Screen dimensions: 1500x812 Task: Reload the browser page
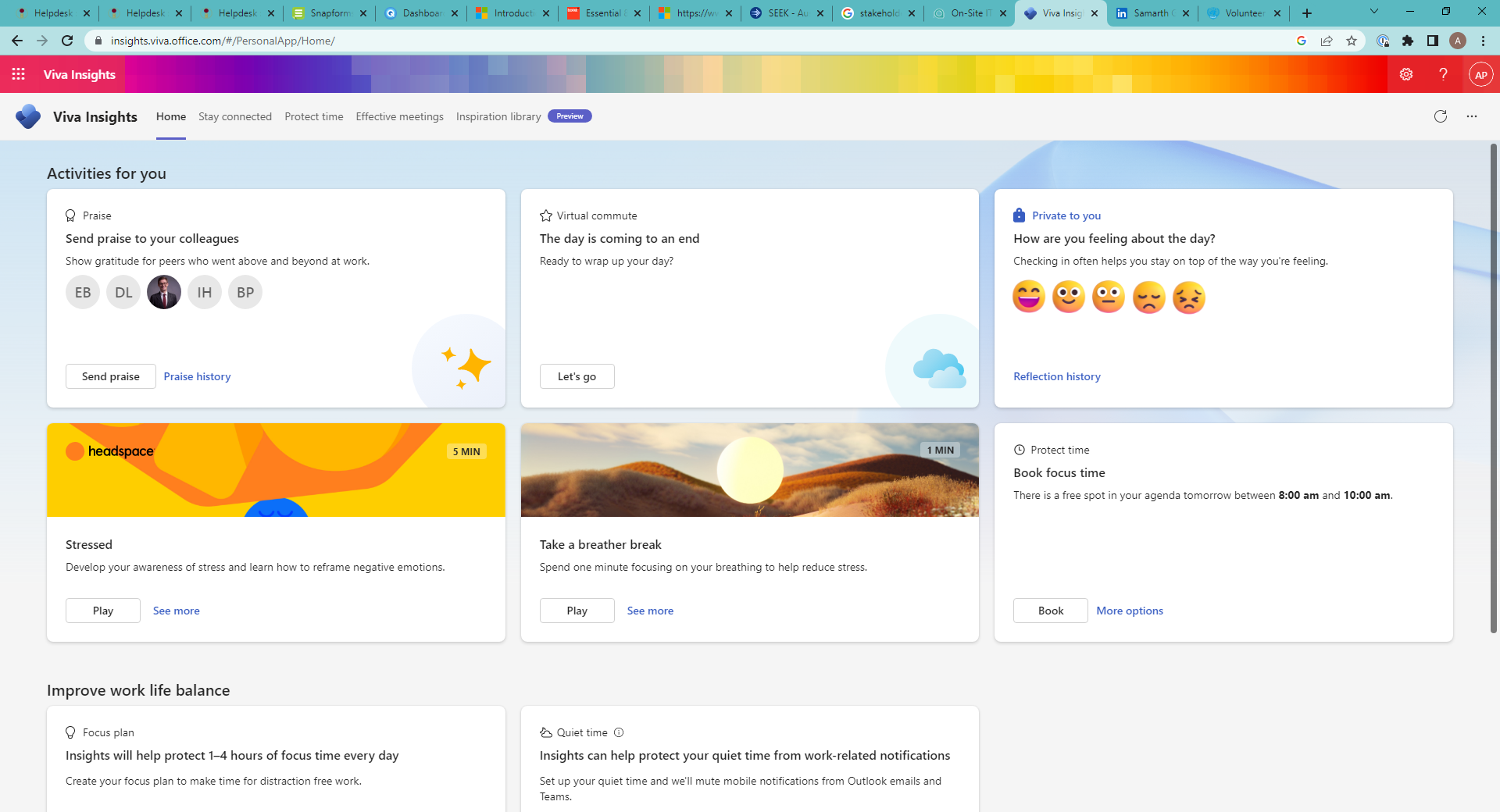[x=67, y=41]
